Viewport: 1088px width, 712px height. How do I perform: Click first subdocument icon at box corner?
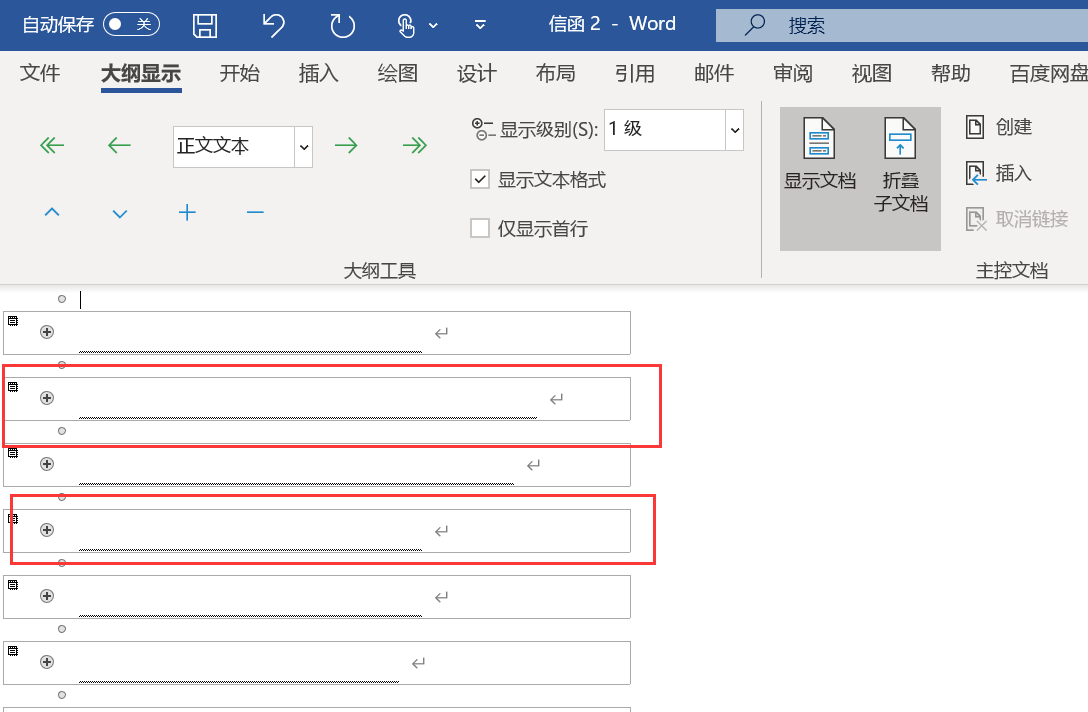pyautogui.click(x=12, y=321)
